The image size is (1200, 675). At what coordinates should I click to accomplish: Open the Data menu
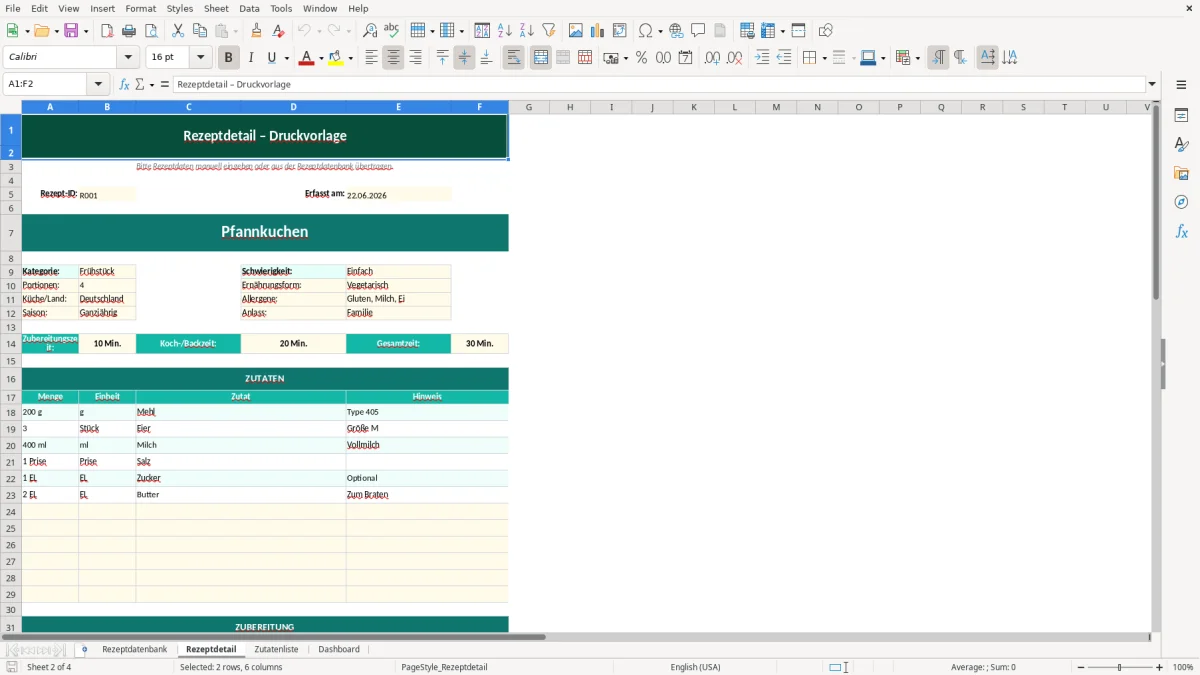(249, 8)
